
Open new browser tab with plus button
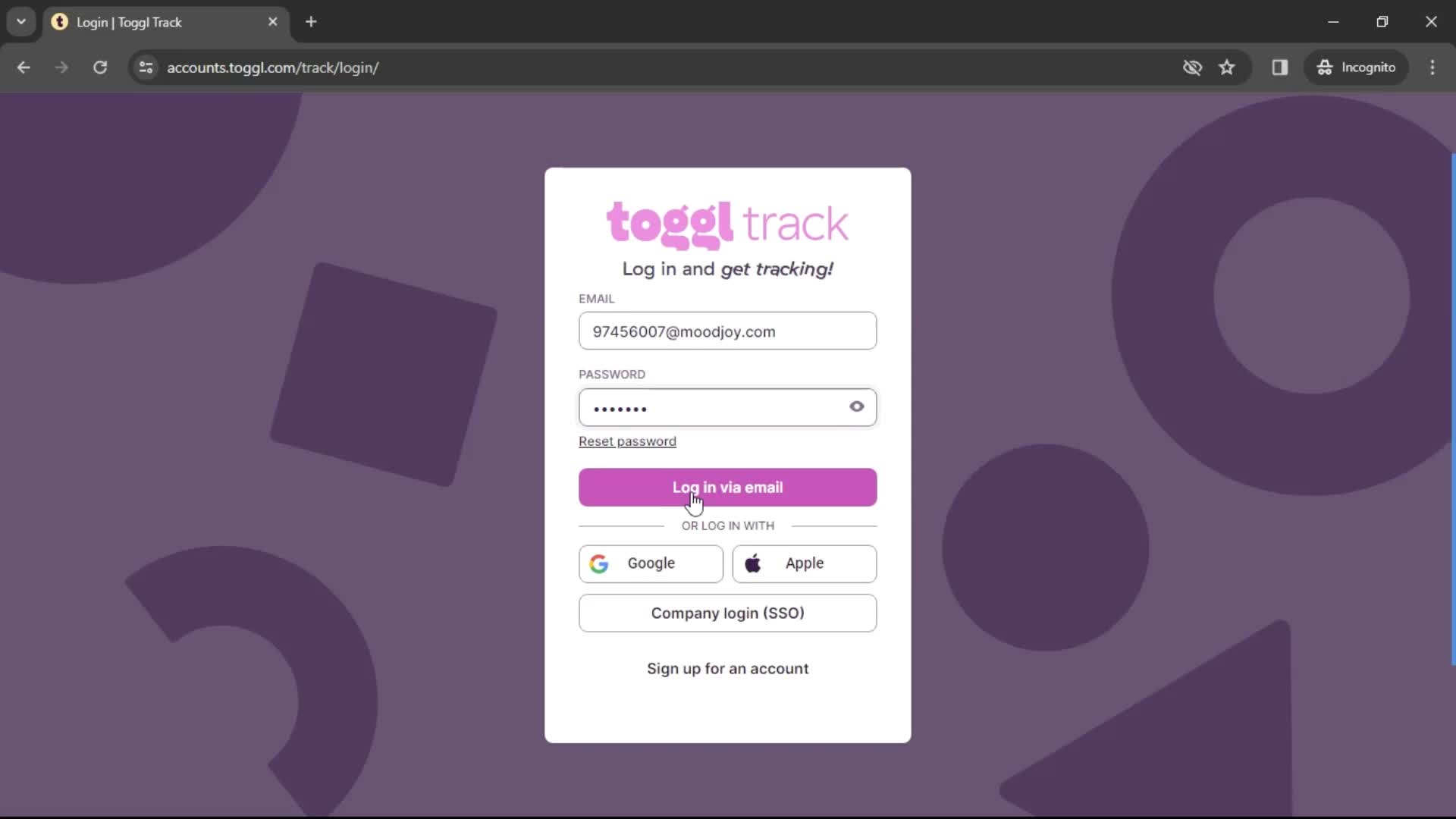312,22
